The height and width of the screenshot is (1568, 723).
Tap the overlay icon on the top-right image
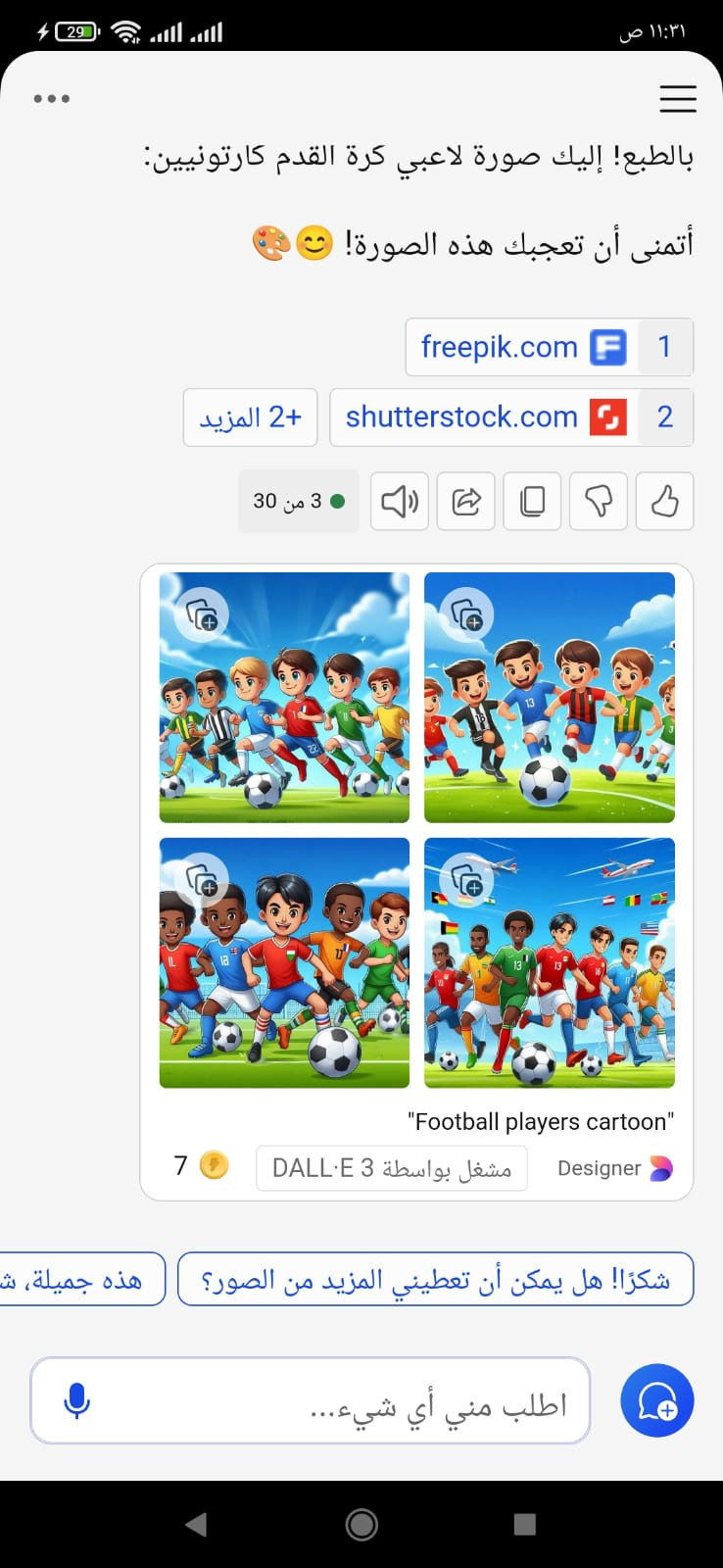466,614
